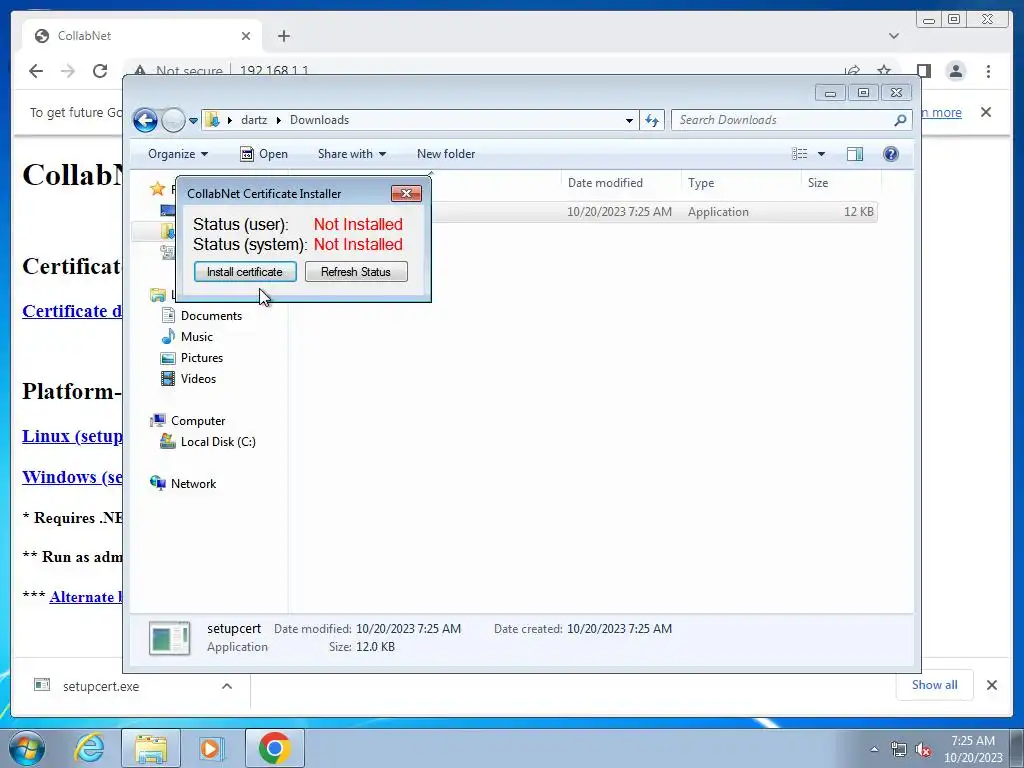
Task: Dismiss the Chrome info bar
Action: coord(986,112)
